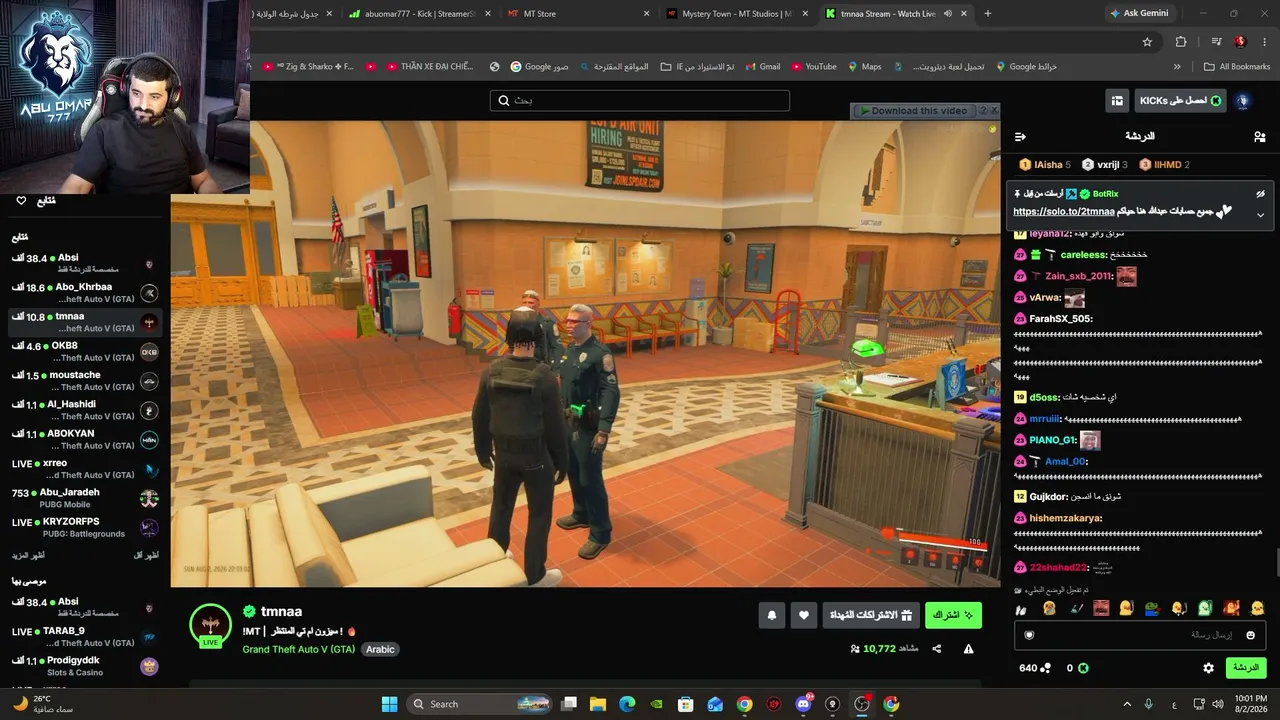Click the Arabic language tag
This screenshot has height=720, width=1280.
coord(380,649)
